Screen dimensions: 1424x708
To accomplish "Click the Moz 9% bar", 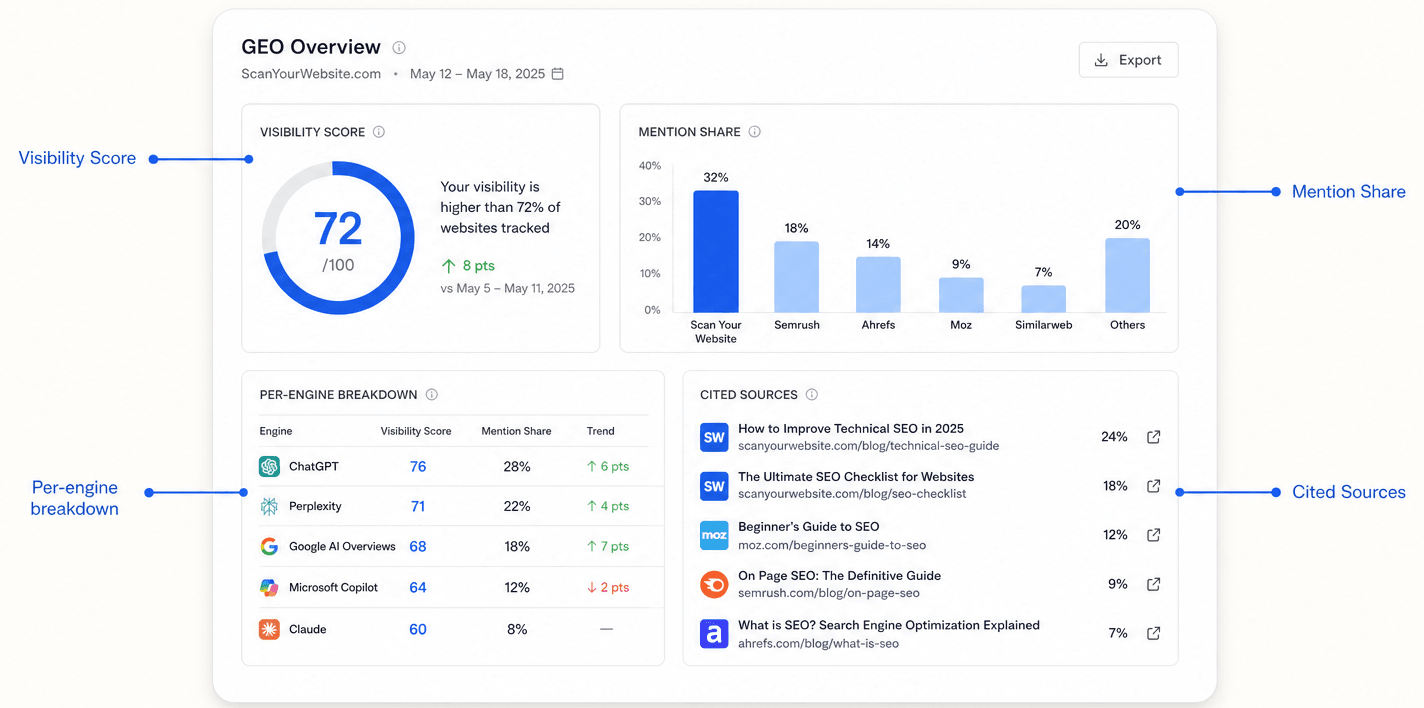I will pyautogui.click(x=961, y=295).
